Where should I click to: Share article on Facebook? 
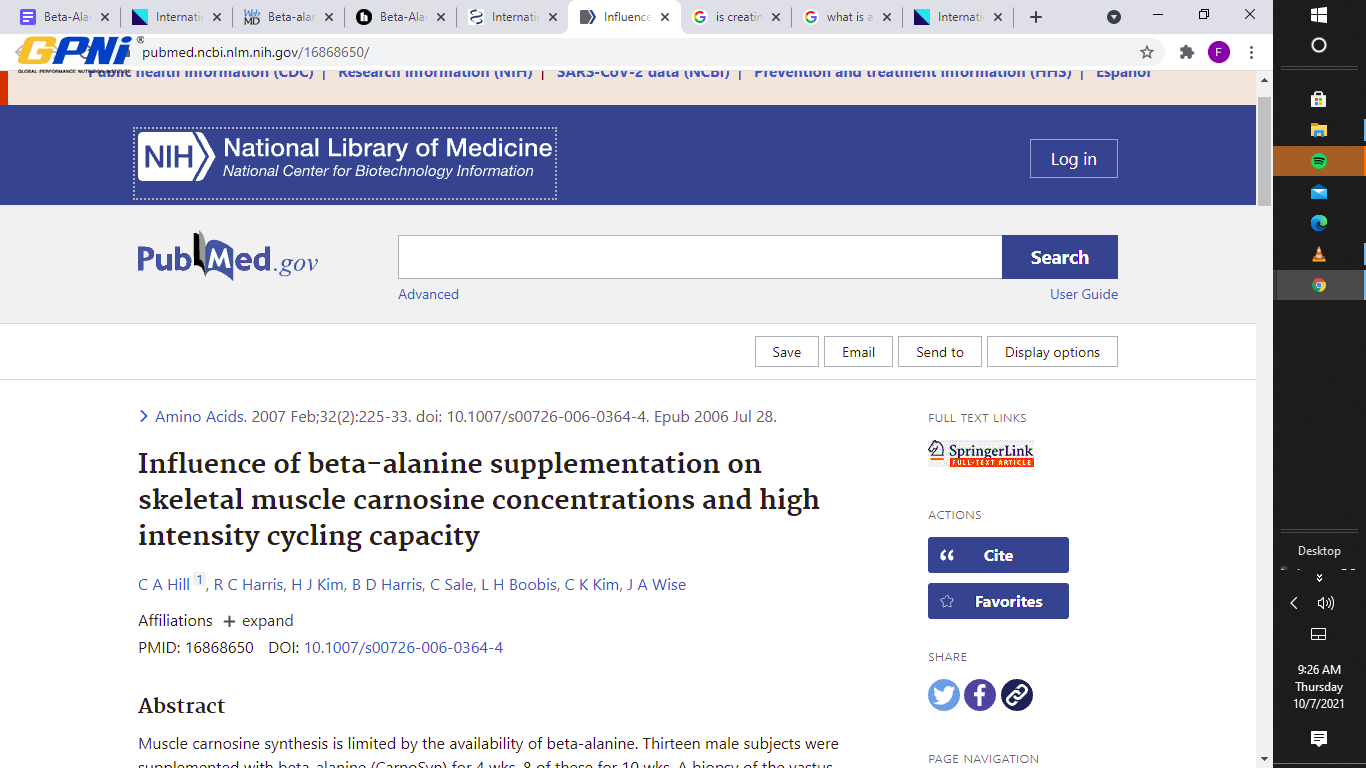pos(980,695)
